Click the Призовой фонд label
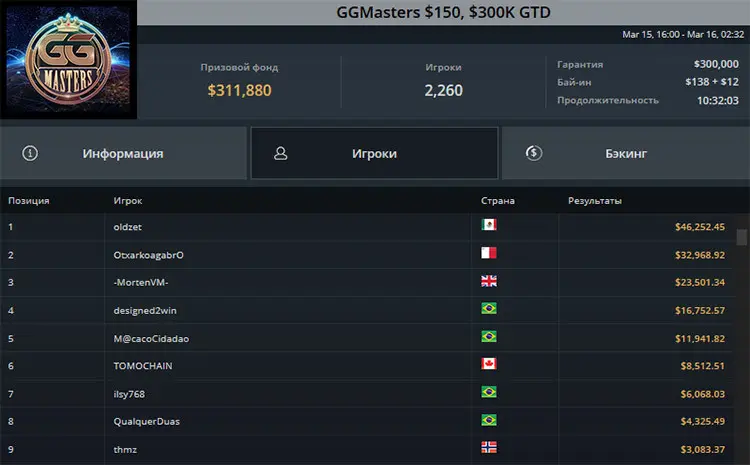The image size is (750, 465). [x=239, y=67]
